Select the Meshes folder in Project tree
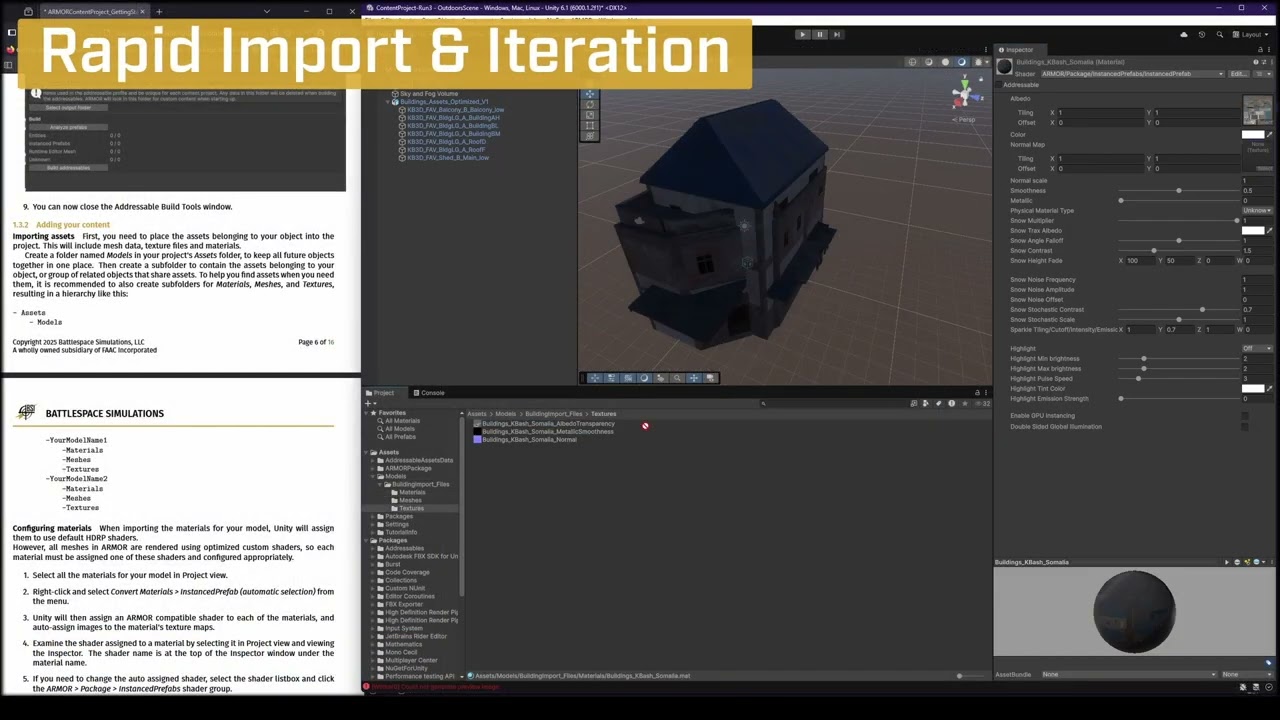This screenshot has height=720, width=1280. tap(410, 500)
